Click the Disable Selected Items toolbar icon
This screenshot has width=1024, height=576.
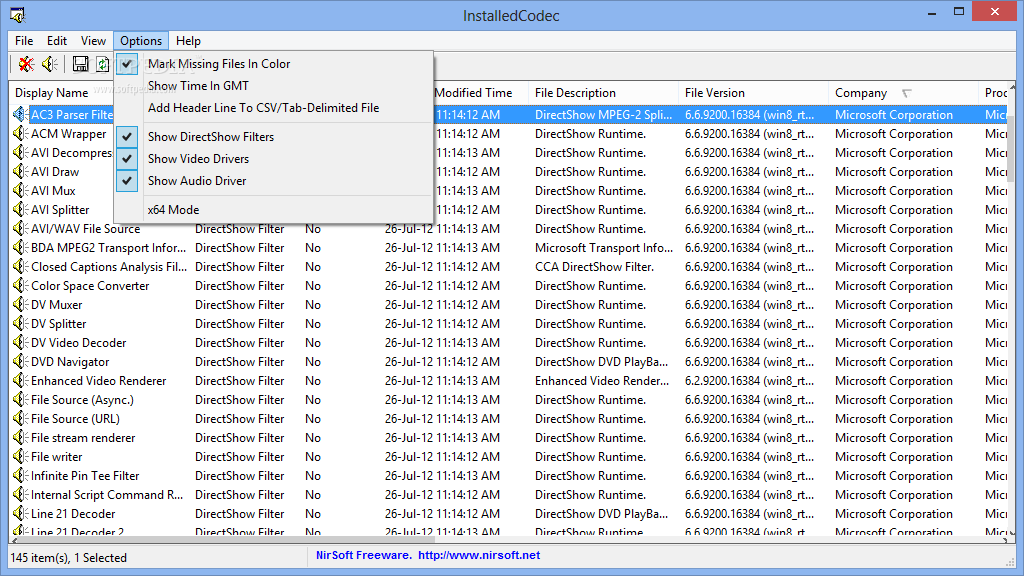pos(26,63)
